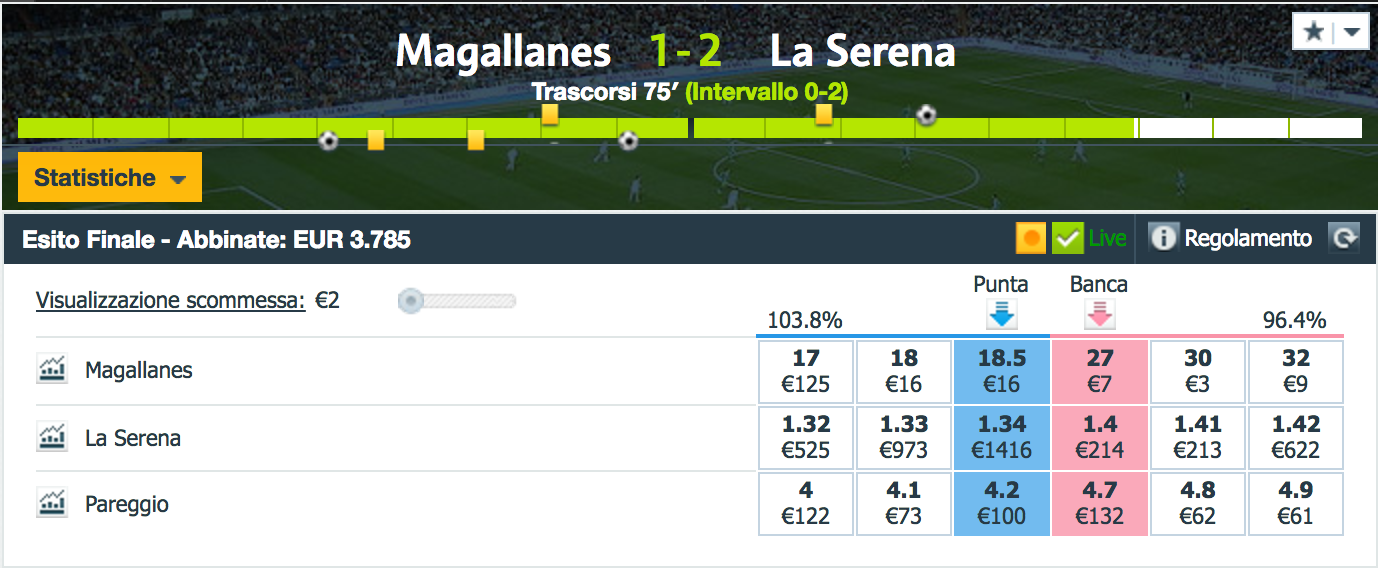Click the Visualizzazione scommessa link
1378x568 pixels.
pyautogui.click(x=170, y=300)
